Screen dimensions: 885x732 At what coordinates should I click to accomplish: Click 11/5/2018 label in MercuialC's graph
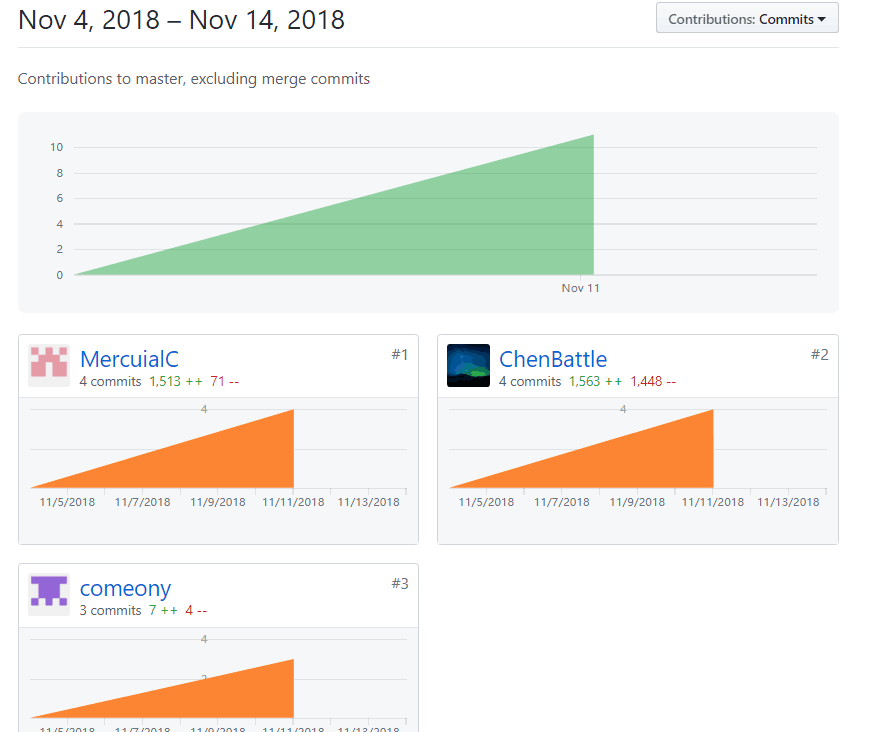67,502
